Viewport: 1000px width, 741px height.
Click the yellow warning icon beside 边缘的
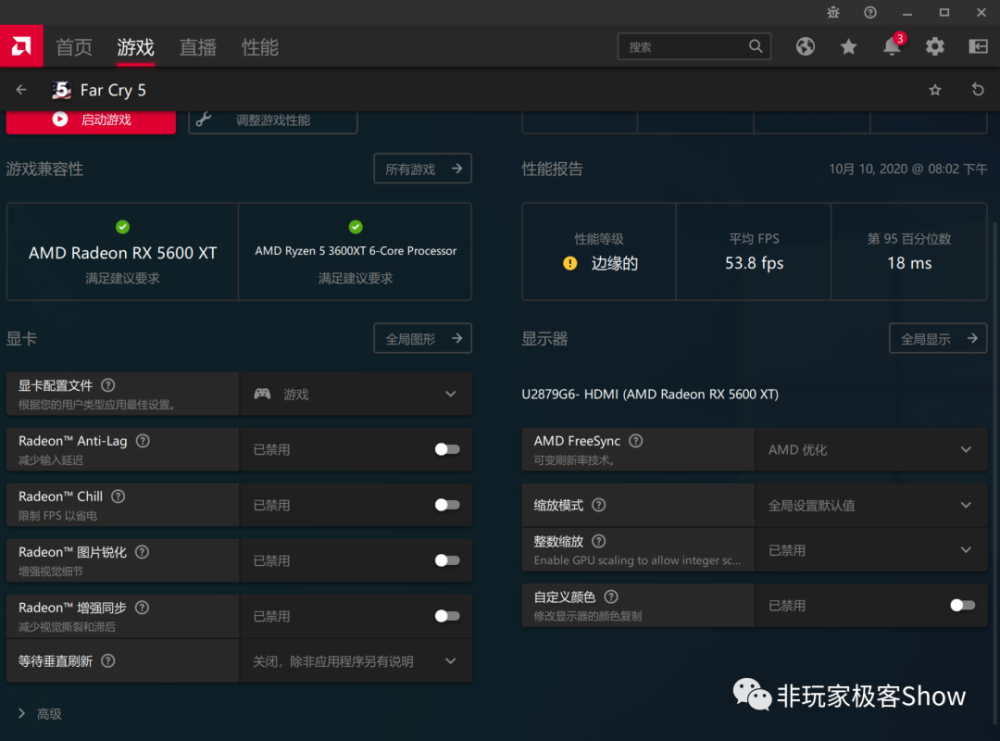(570, 263)
